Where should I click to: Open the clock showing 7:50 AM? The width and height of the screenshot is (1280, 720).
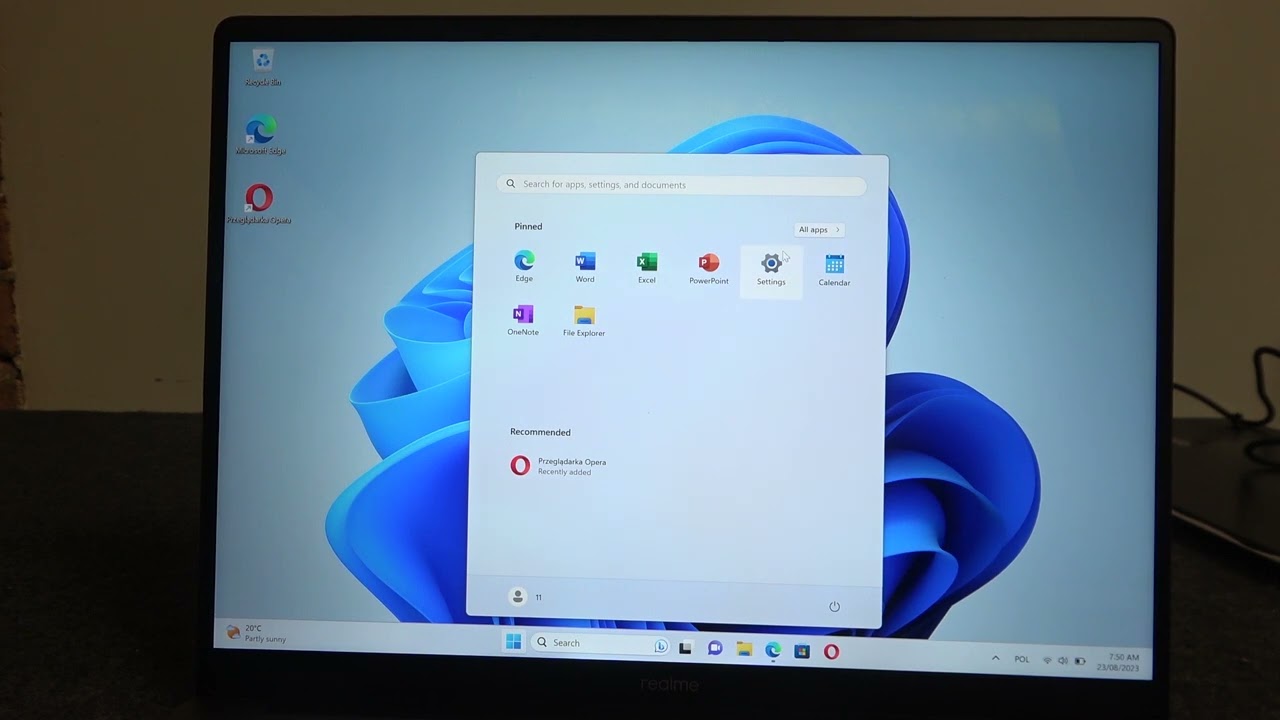pyautogui.click(x=1118, y=662)
